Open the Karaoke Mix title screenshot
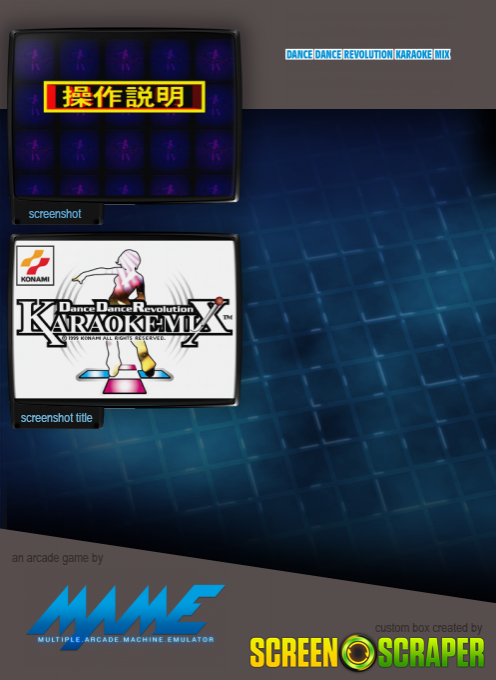This screenshot has width=496, height=680. 124,320
